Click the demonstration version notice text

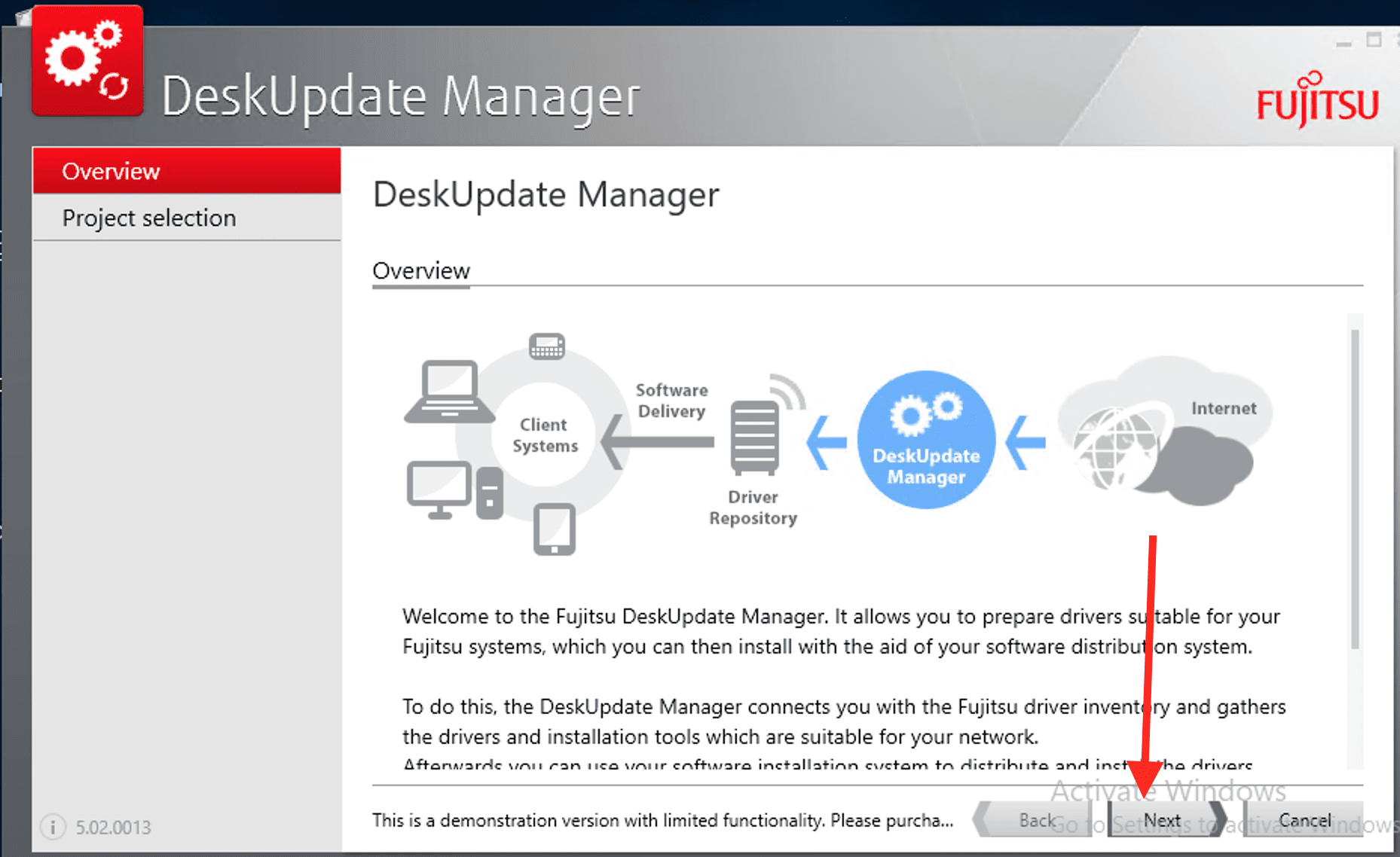point(662,820)
